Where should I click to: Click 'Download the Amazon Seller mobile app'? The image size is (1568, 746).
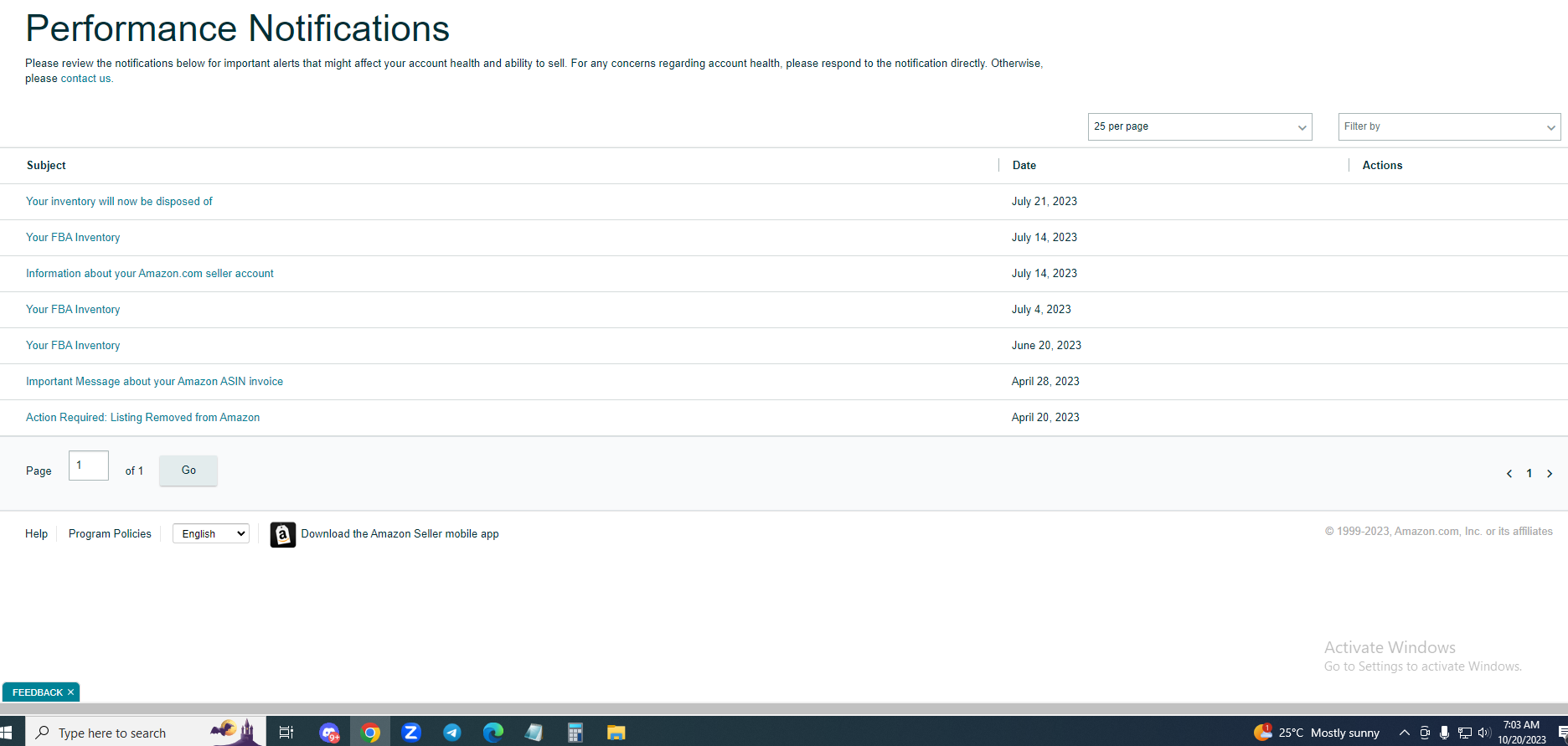400,534
